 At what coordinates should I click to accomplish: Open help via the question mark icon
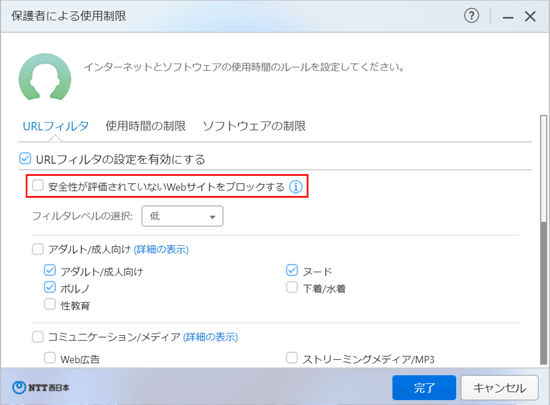[x=471, y=16]
